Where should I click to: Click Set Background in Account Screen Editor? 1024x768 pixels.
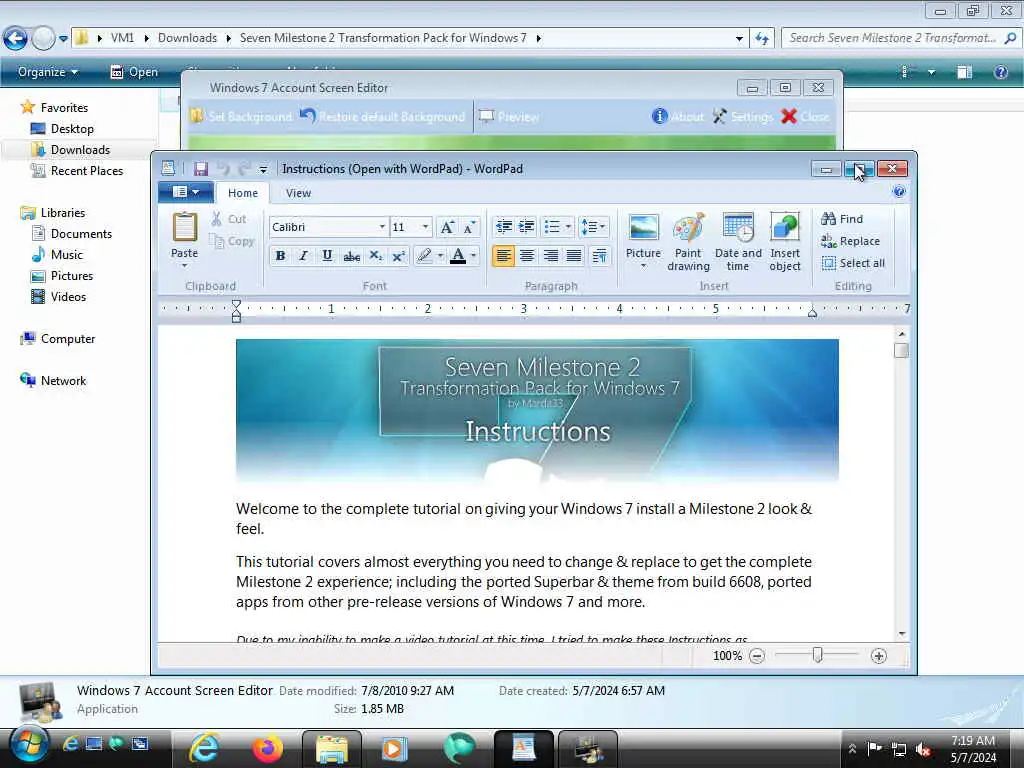pyautogui.click(x=240, y=116)
